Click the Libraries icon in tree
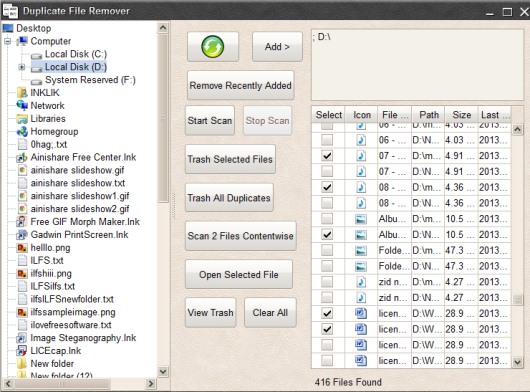This screenshot has height=392, width=530. (22, 119)
